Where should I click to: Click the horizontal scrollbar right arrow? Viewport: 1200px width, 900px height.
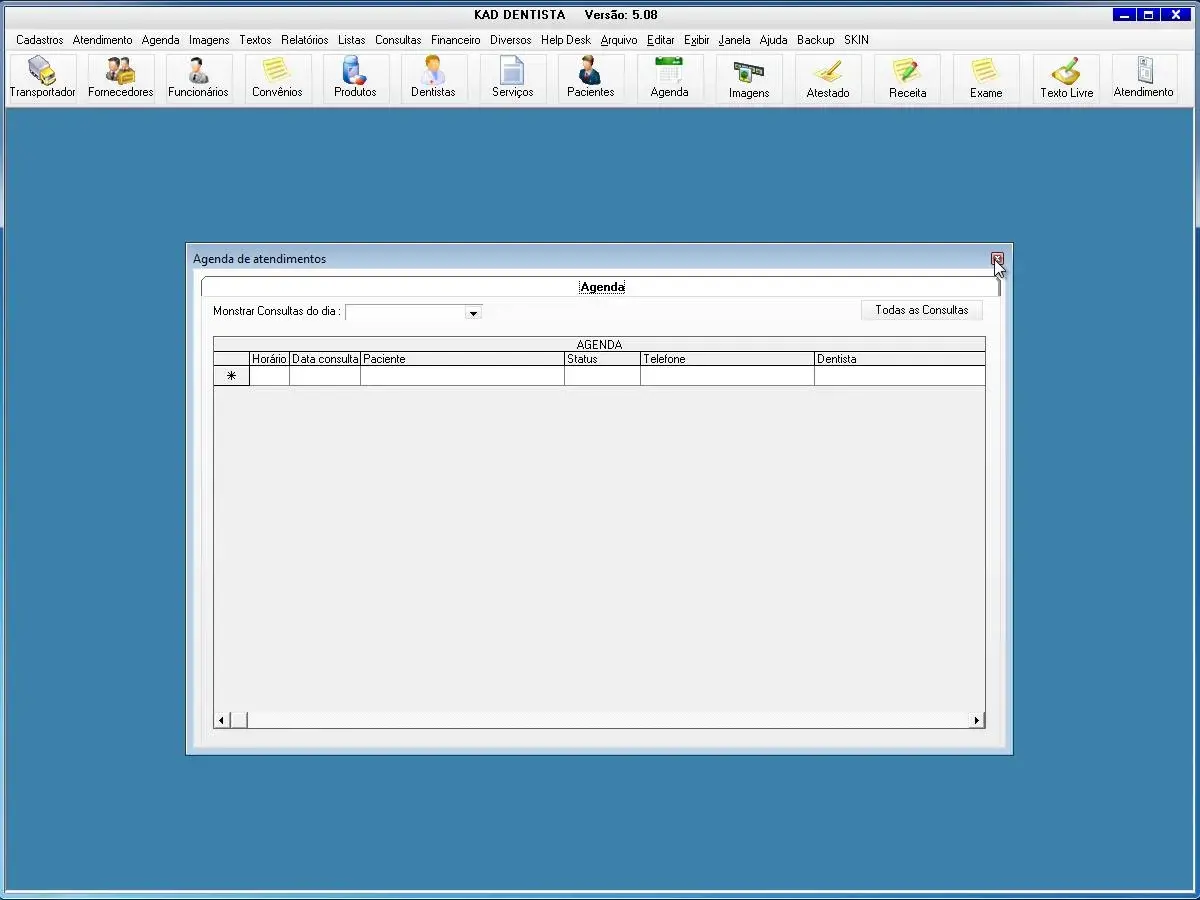(x=976, y=720)
